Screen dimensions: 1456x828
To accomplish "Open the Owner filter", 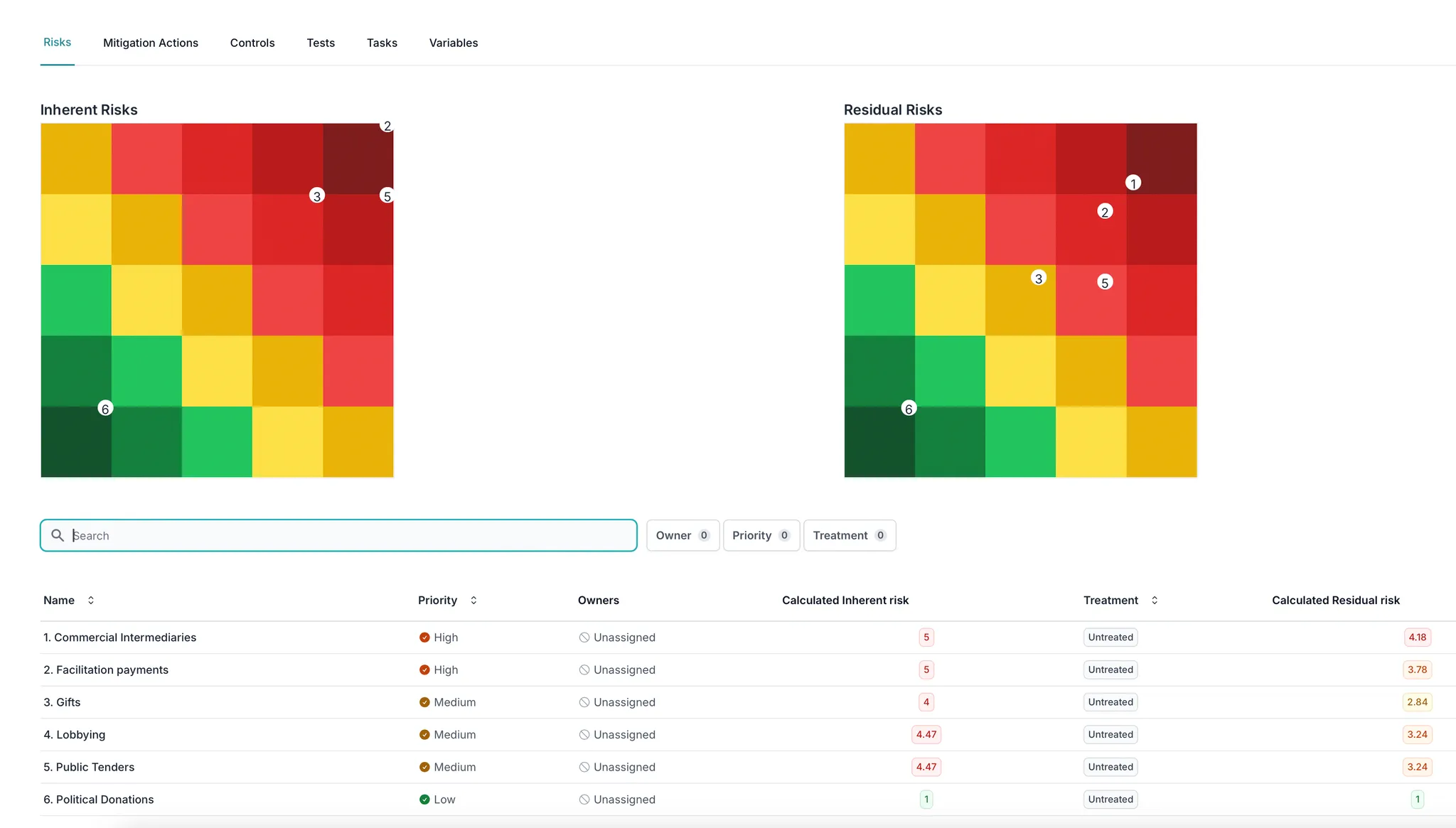I will coord(682,535).
